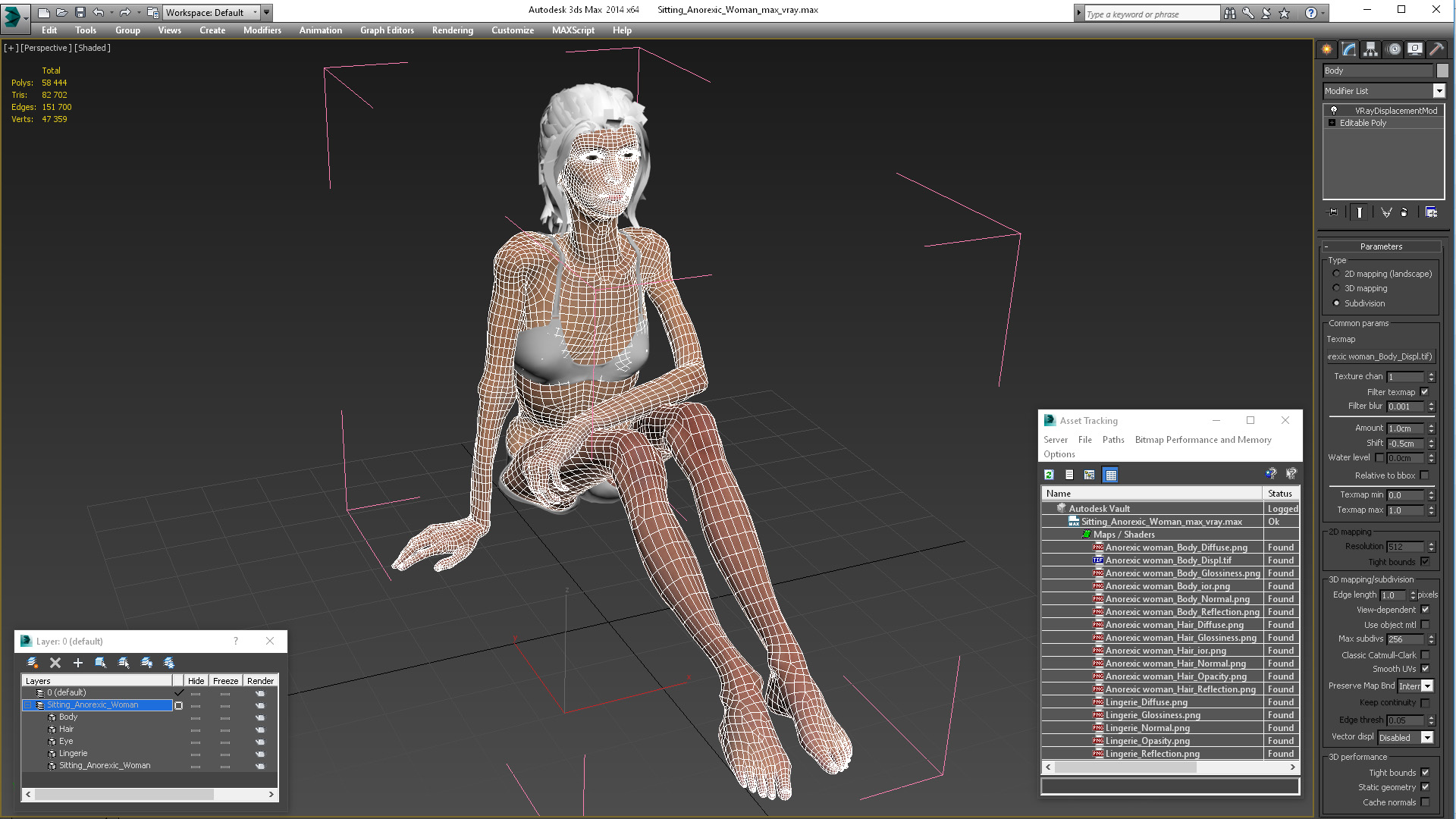The width and height of the screenshot is (1456, 819).
Task: Click Create New Layer icon in Layer window
Action: coord(33,663)
